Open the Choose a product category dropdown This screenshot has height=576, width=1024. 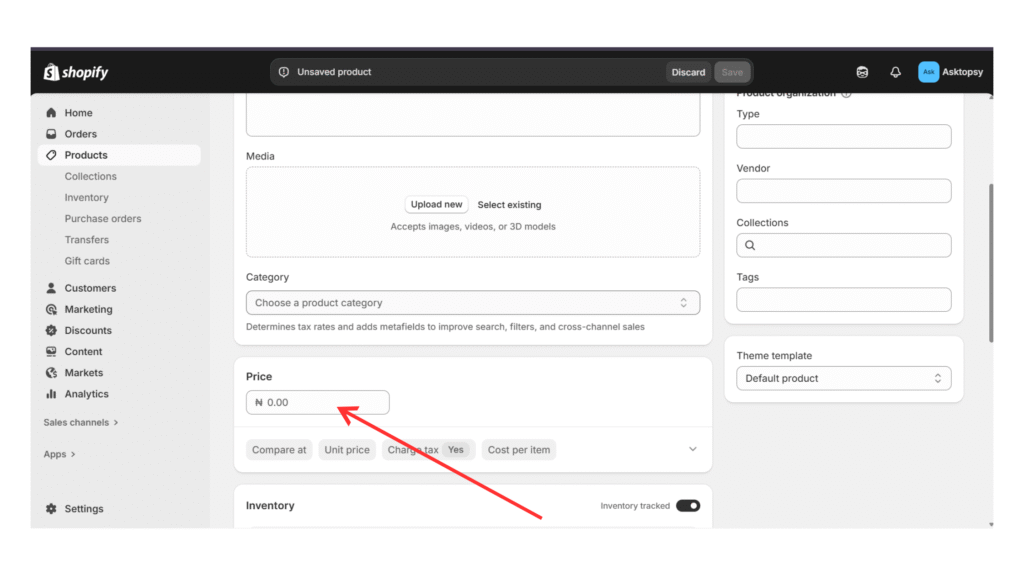[x=472, y=303]
